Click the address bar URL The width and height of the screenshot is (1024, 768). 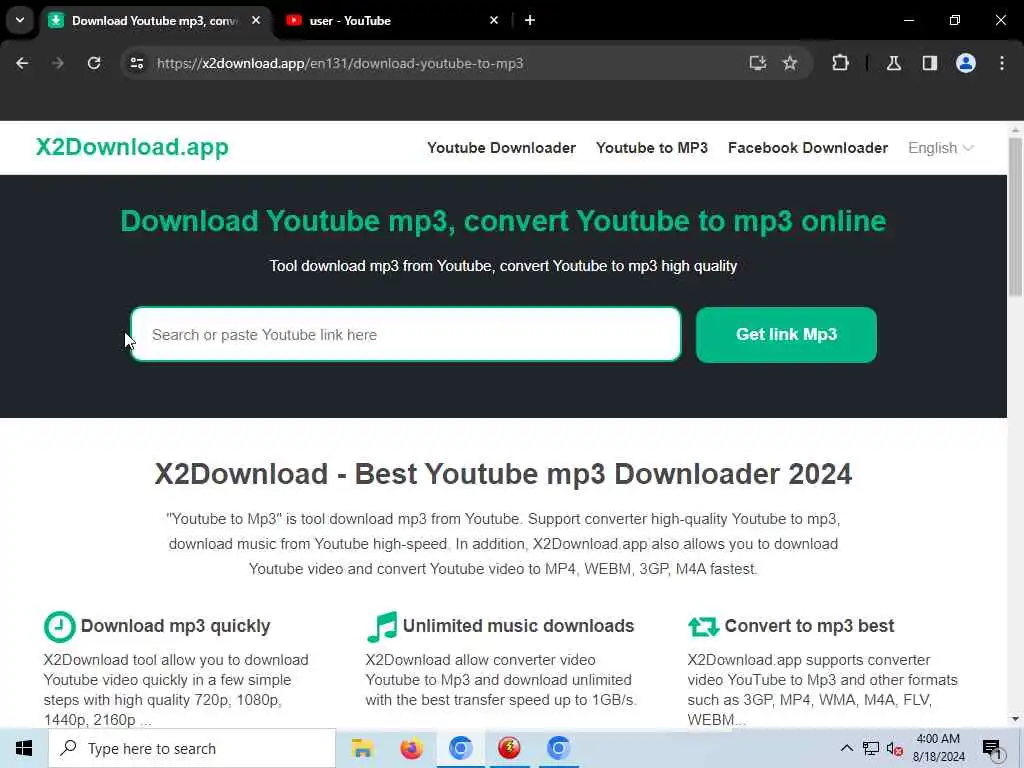(340, 63)
